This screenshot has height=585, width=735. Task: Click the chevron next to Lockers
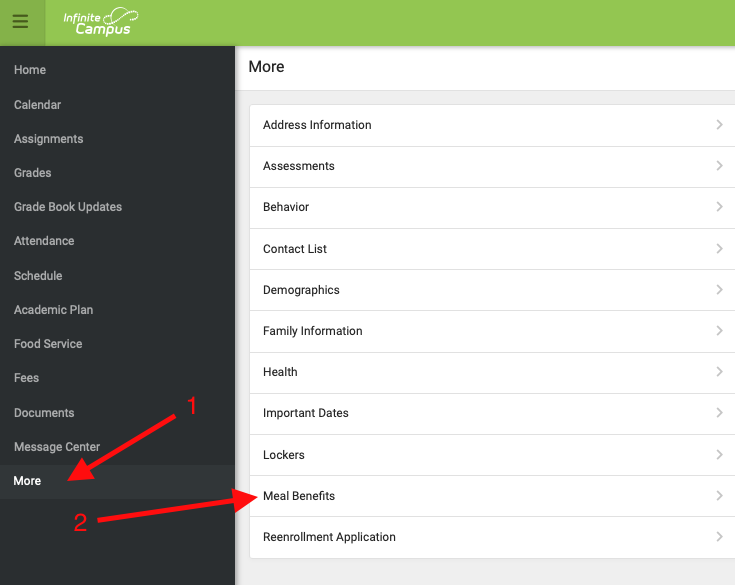[x=719, y=455]
